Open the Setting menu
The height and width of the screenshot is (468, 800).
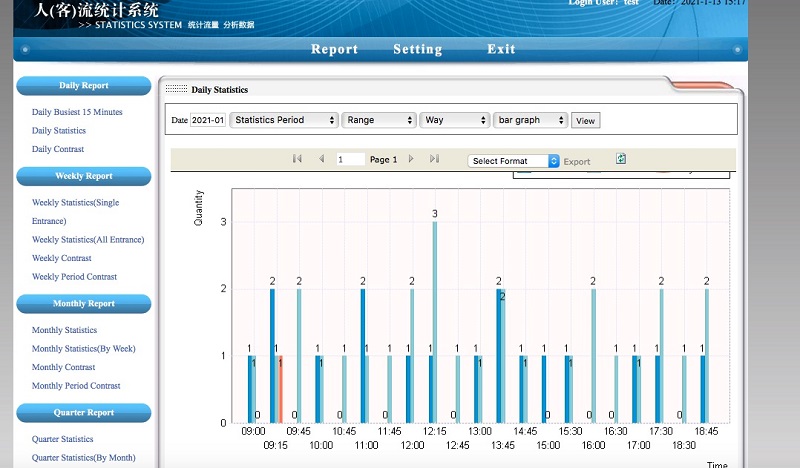417,49
